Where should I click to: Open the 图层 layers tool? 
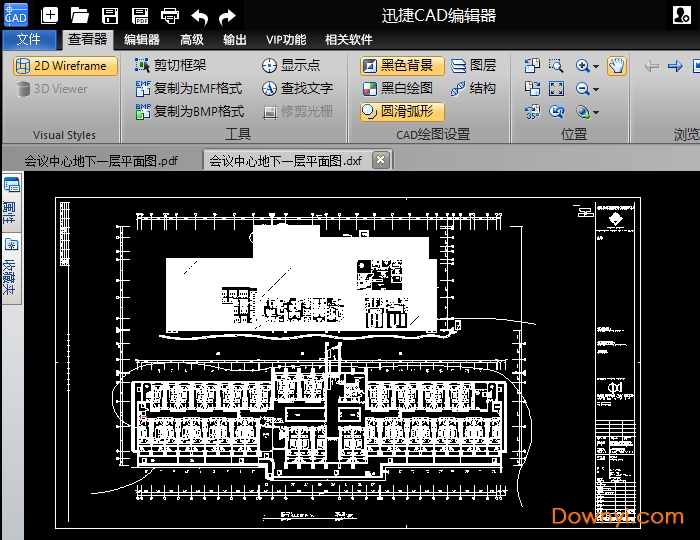click(473, 66)
